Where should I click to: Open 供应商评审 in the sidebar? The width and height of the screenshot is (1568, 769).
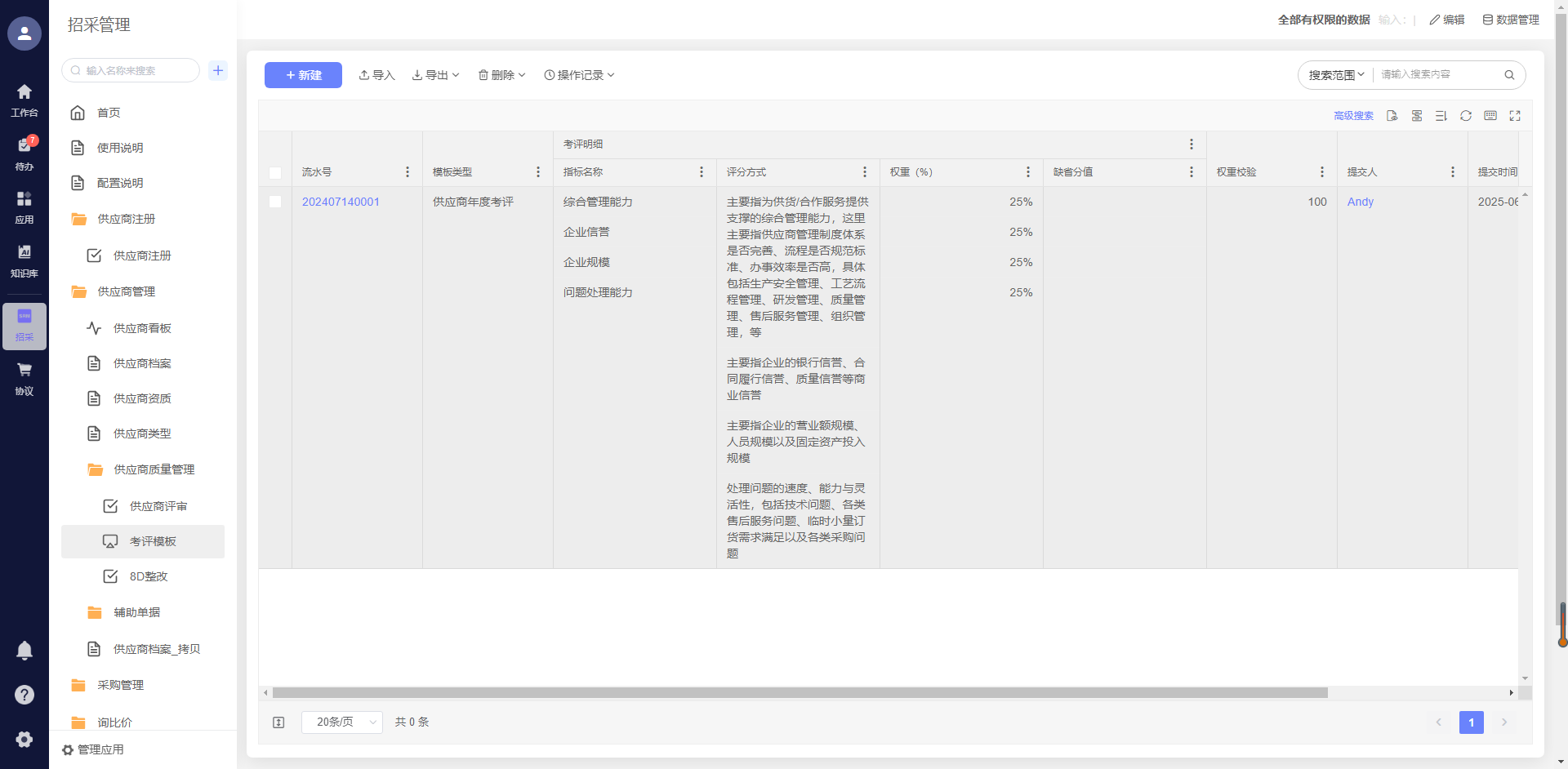158,506
